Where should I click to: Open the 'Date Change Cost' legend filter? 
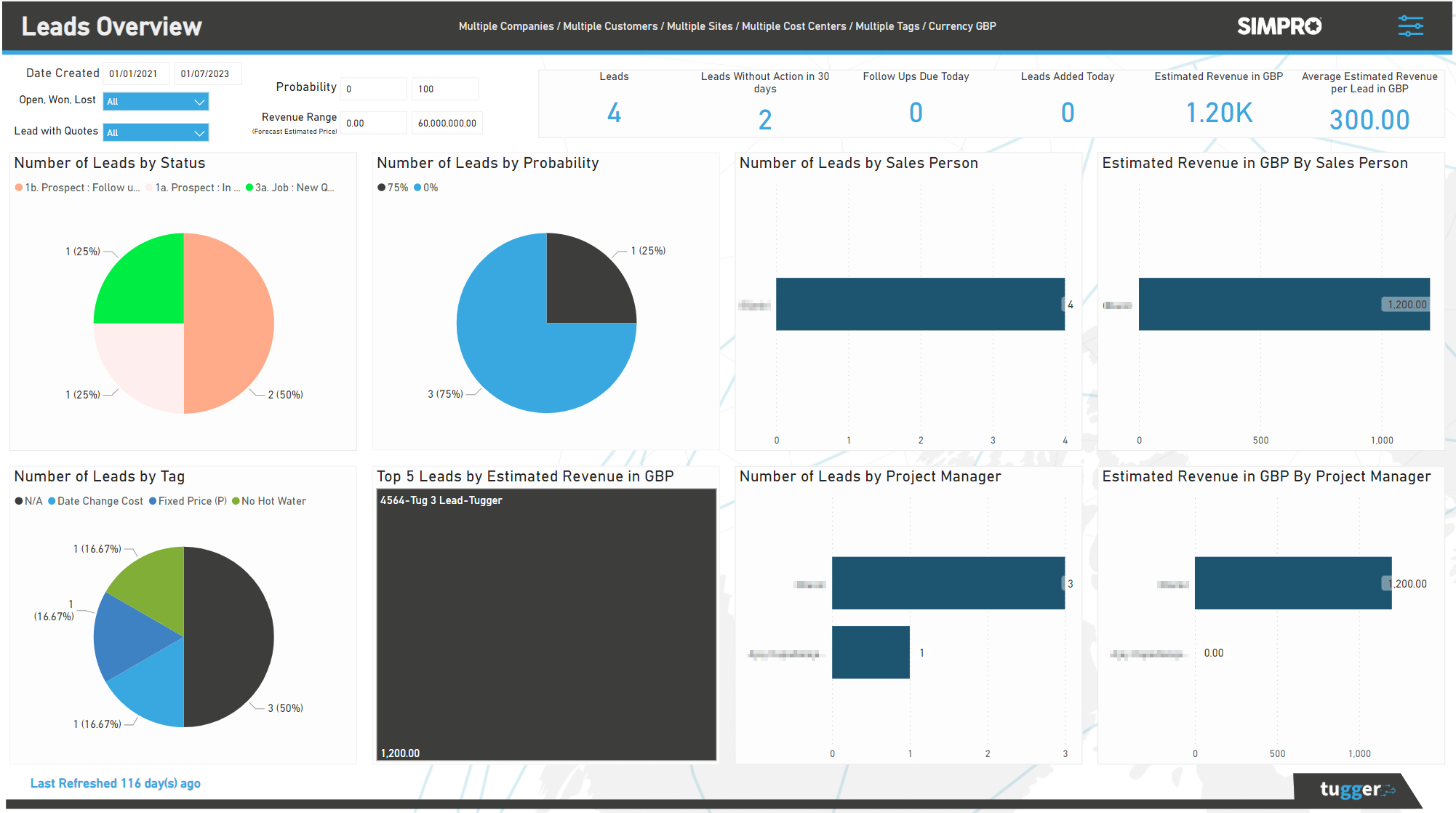click(x=98, y=500)
